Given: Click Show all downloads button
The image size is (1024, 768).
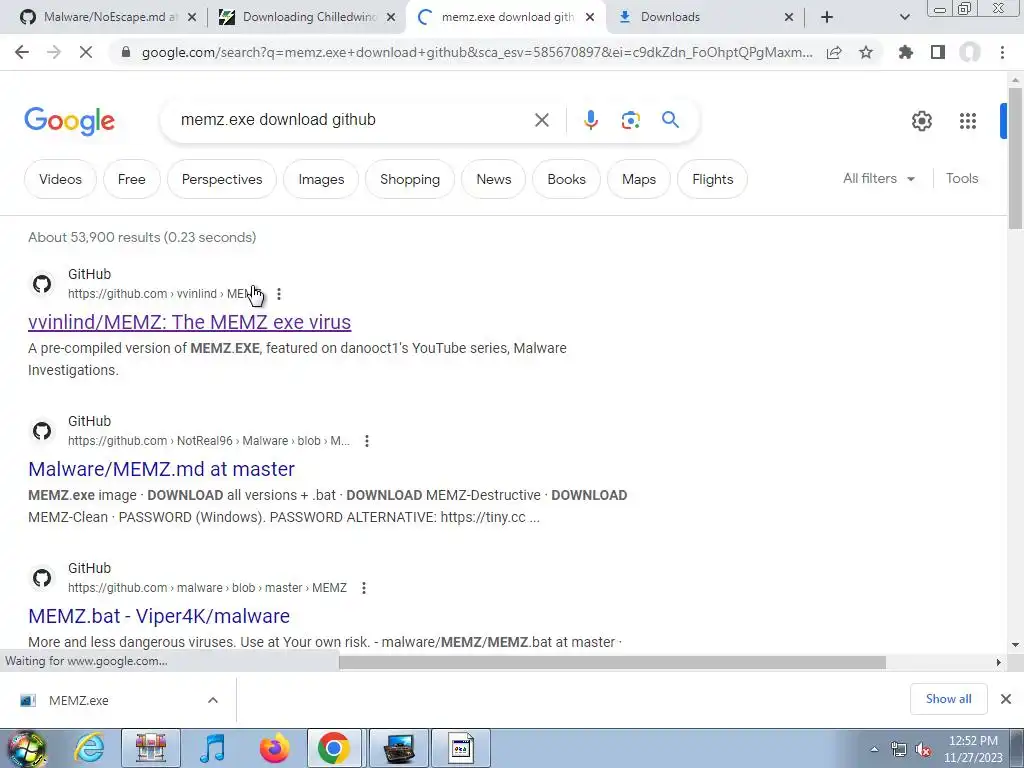Looking at the screenshot, I should pos(948,699).
